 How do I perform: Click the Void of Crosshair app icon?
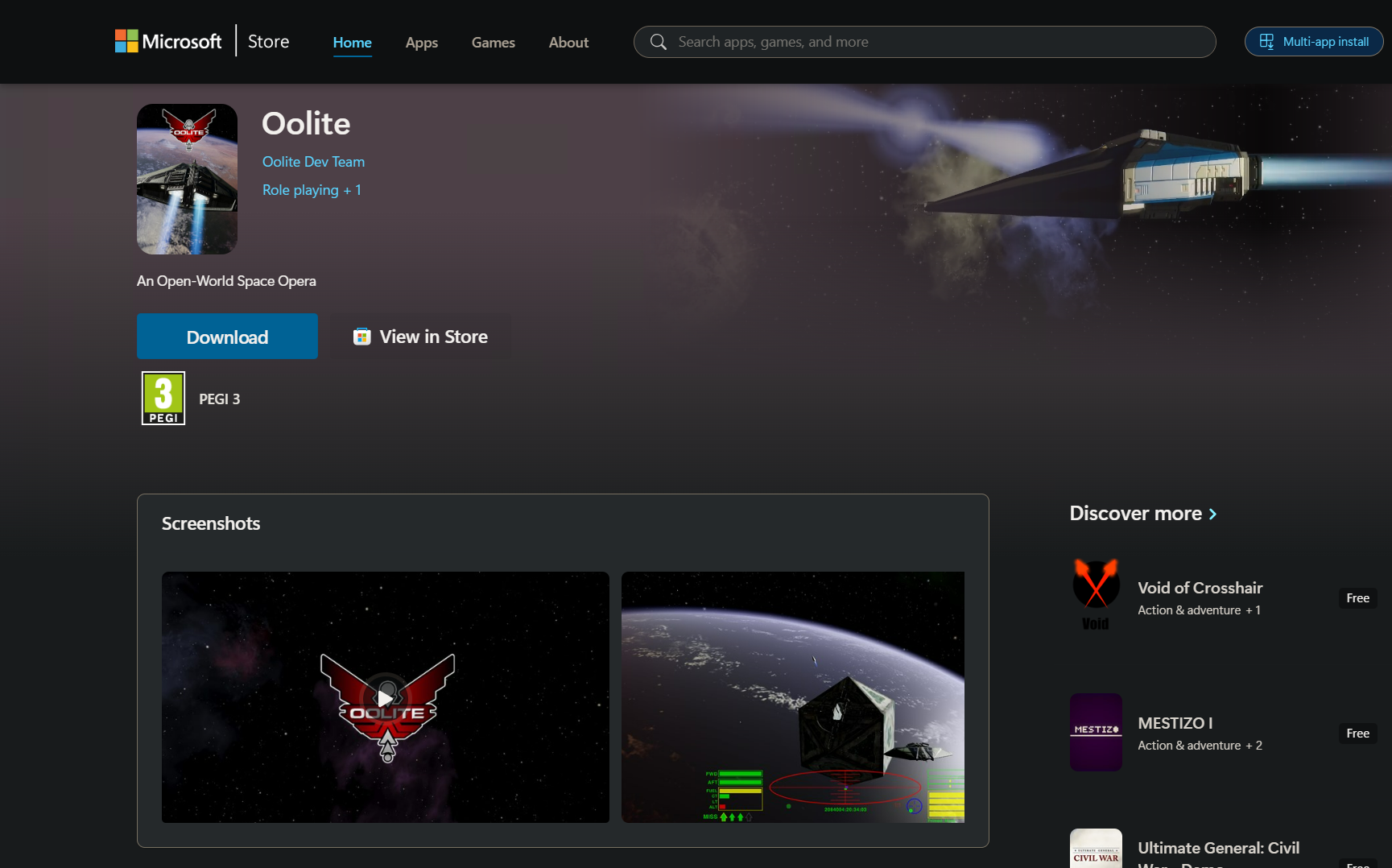(1096, 597)
